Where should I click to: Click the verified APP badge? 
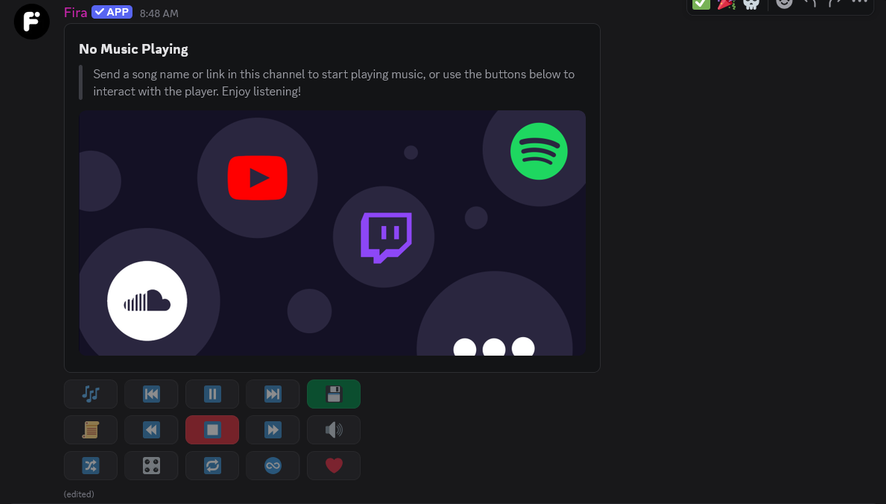(112, 12)
